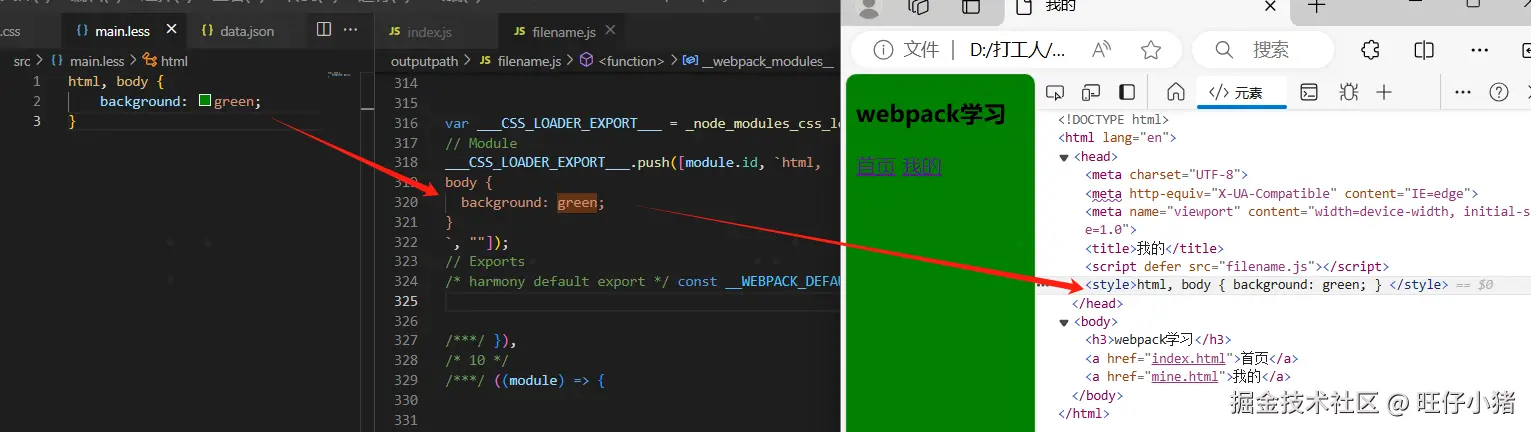The width and height of the screenshot is (1531, 432).
Task: Select the h3 webpack学习 DOM node
Action: tap(1158, 340)
